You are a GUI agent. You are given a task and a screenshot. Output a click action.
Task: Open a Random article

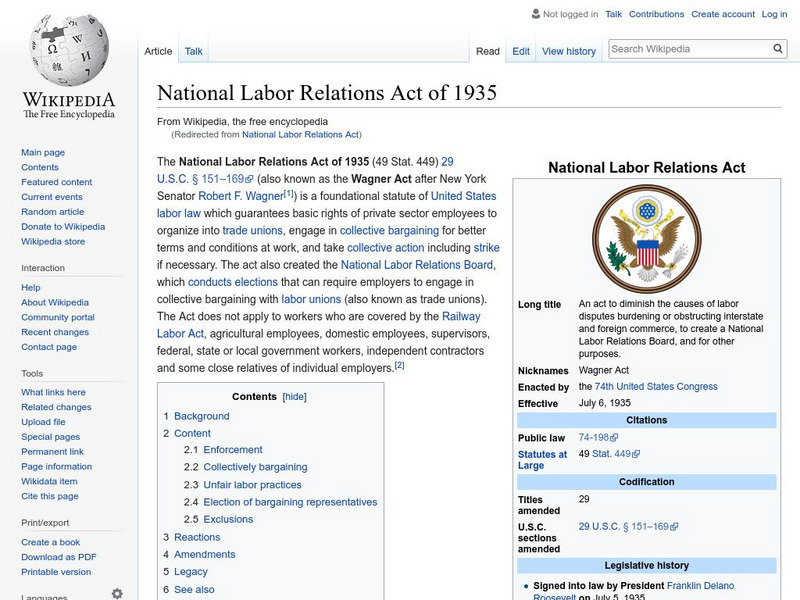(x=53, y=212)
